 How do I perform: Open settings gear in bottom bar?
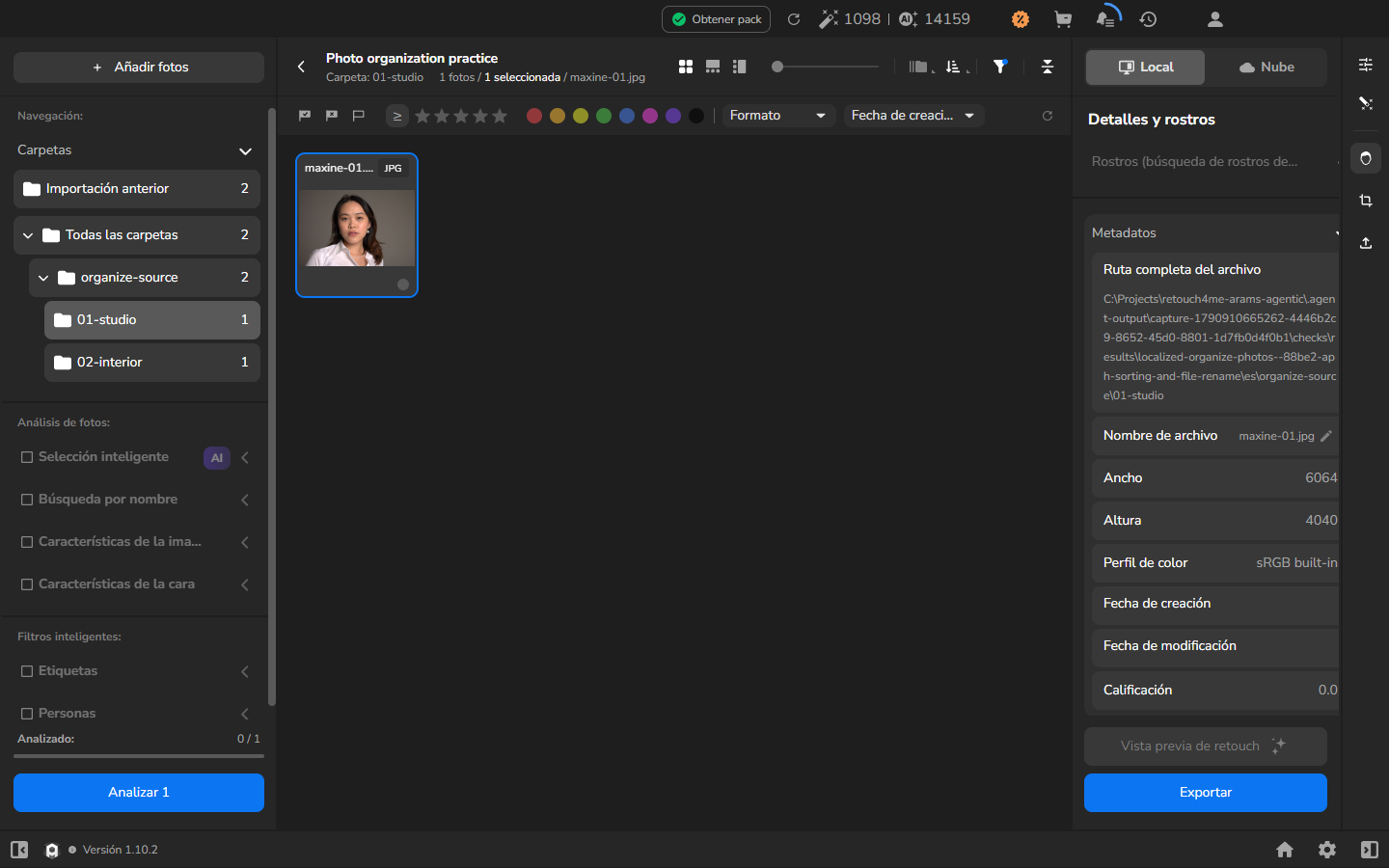point(1327,850)
